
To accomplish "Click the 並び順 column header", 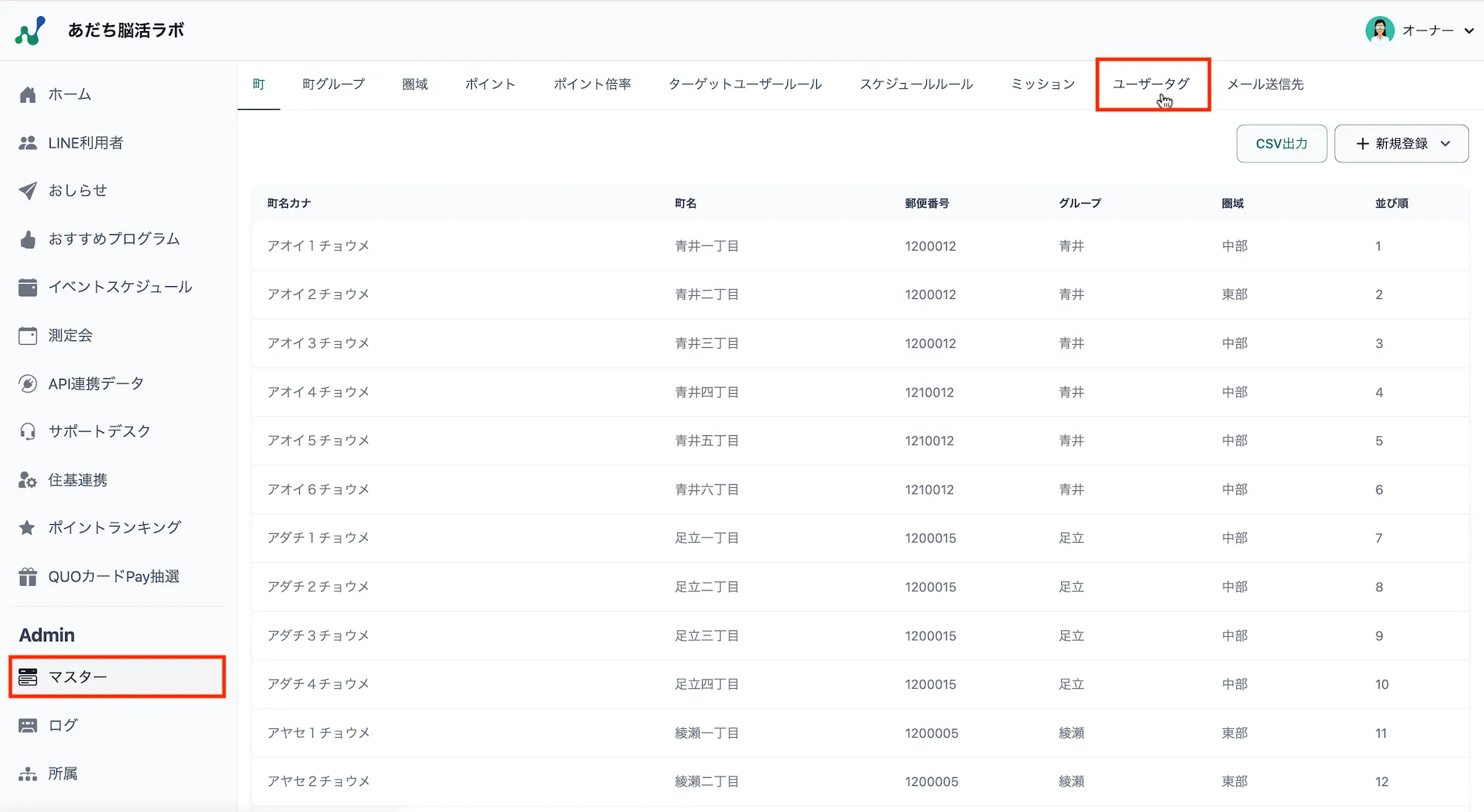I will tap(1391, 203).
